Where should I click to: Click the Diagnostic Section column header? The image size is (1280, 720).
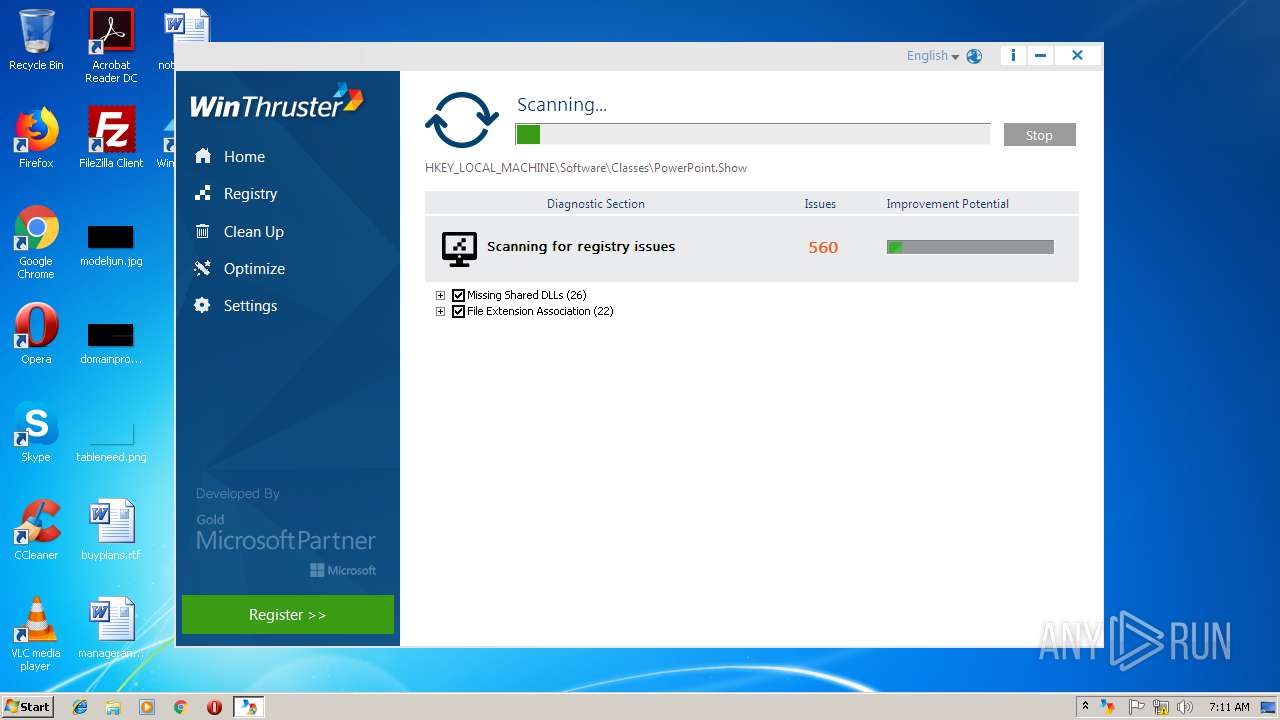pyautogui.click(x=596, y=204)
